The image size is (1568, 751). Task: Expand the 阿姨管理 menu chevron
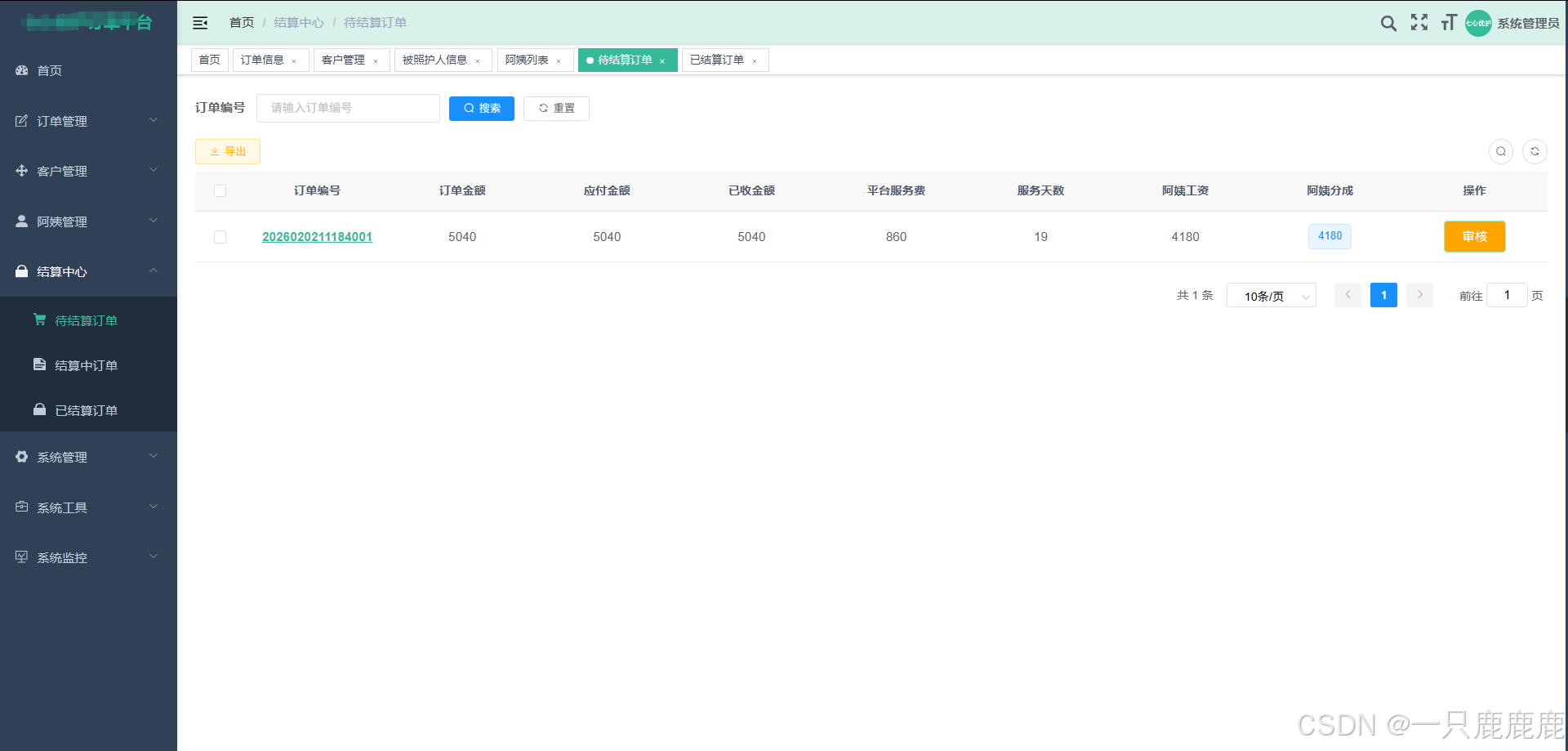[154, 221]
